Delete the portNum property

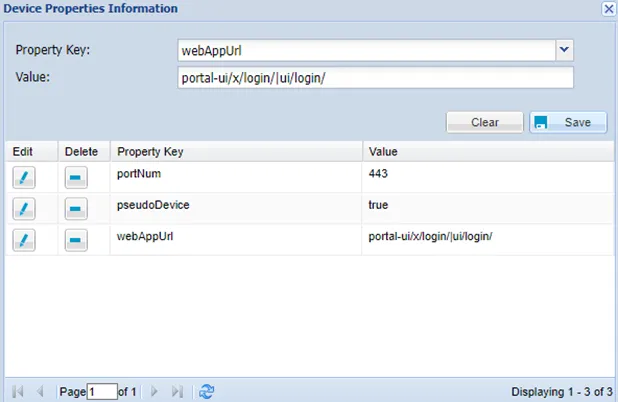[76, 177]
